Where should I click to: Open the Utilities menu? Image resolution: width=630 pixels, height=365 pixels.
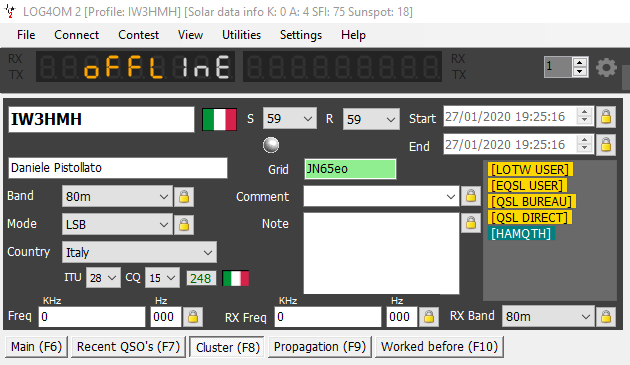coord(241,35)
